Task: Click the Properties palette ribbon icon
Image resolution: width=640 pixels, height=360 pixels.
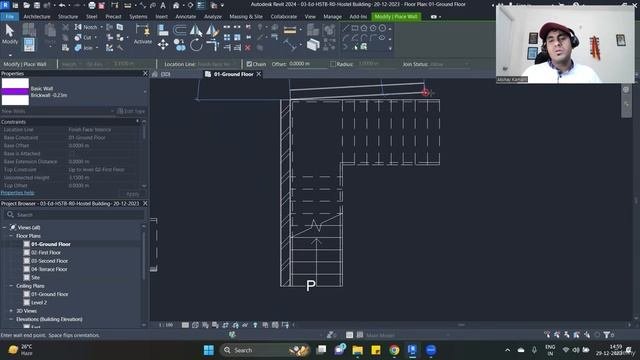Action: 29,44
